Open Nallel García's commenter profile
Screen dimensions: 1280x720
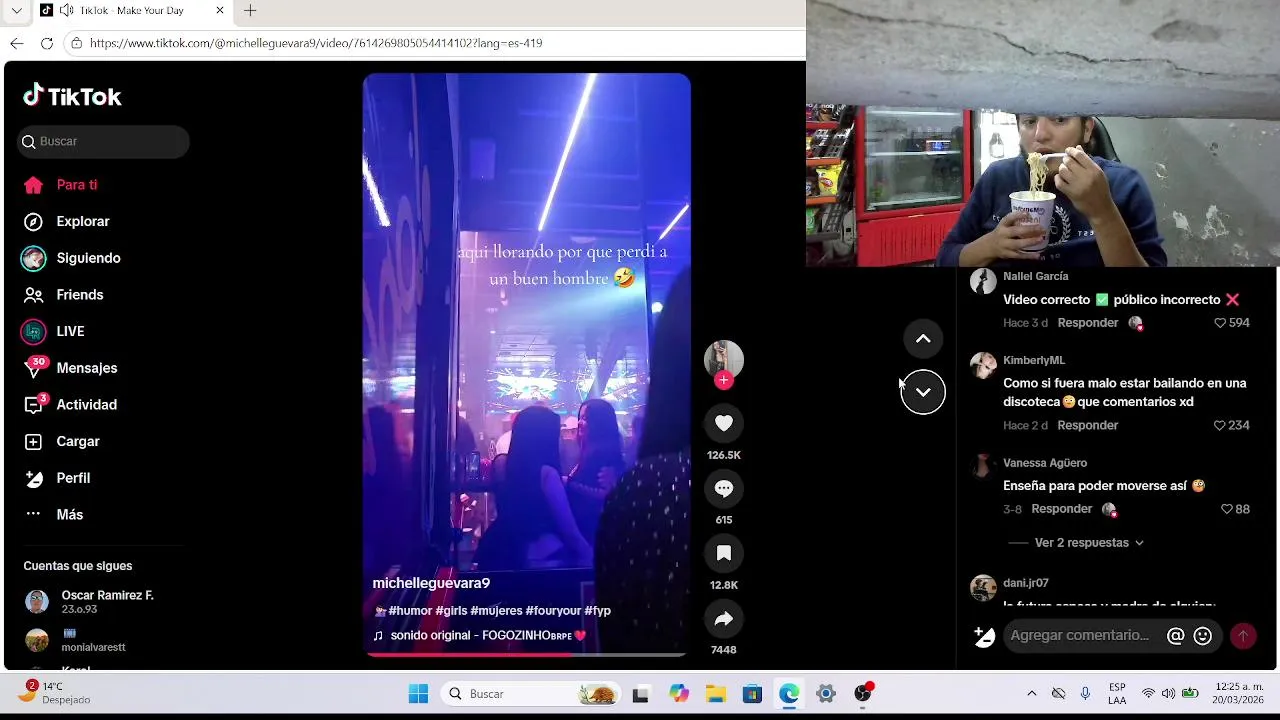click(1035, 276)
